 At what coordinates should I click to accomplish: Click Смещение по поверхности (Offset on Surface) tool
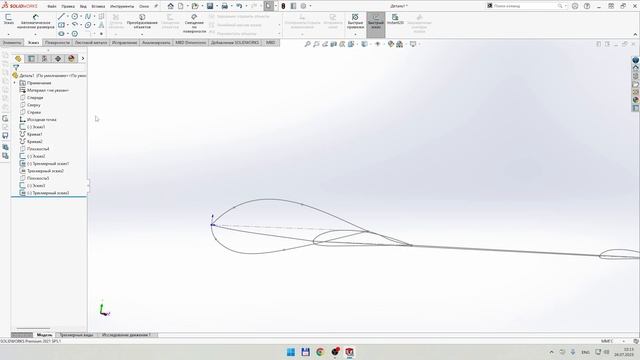pos(194,23)
